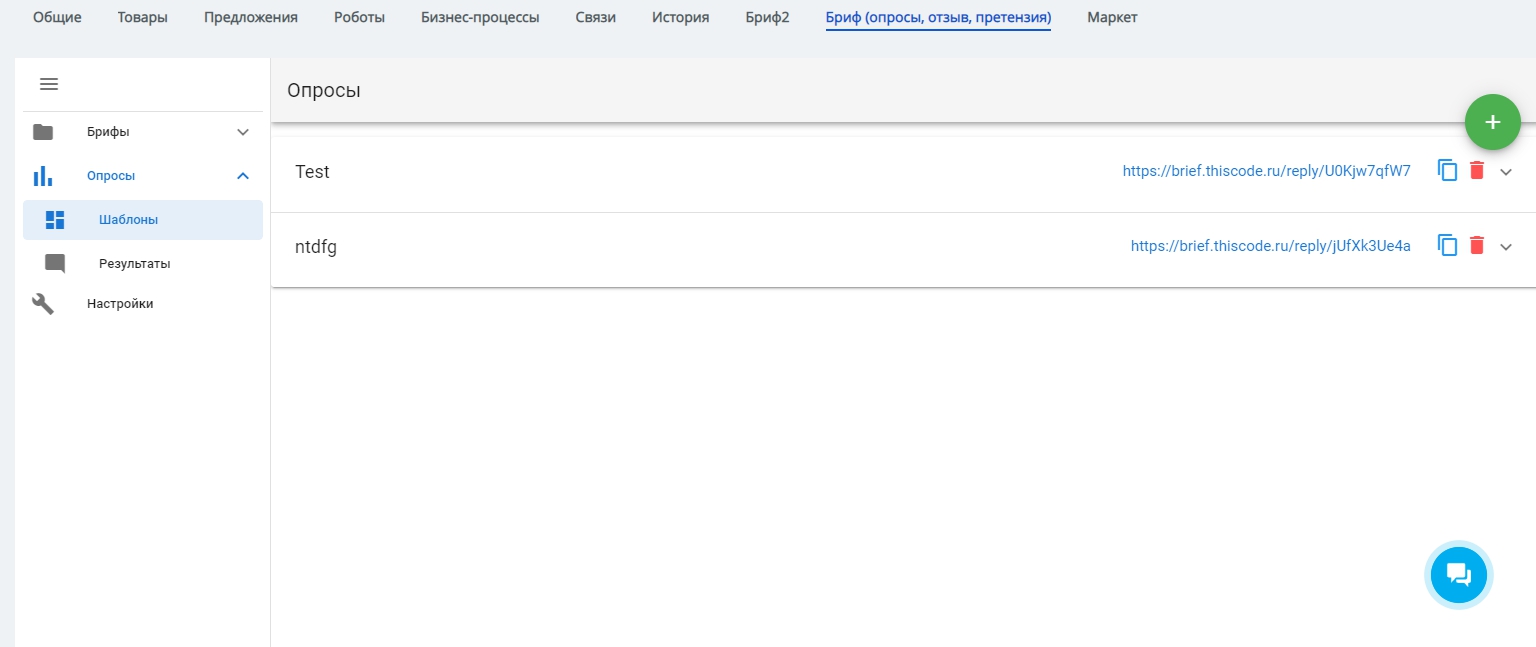
Task: Open the chat support bubble
Action: (x=1458, y=574)
